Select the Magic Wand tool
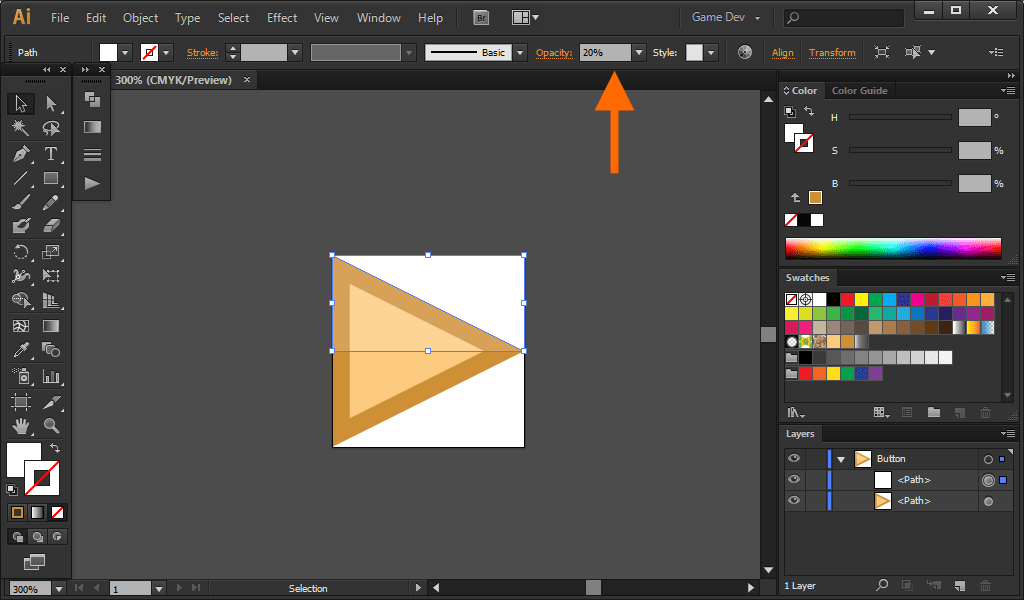 click(19, 129)
